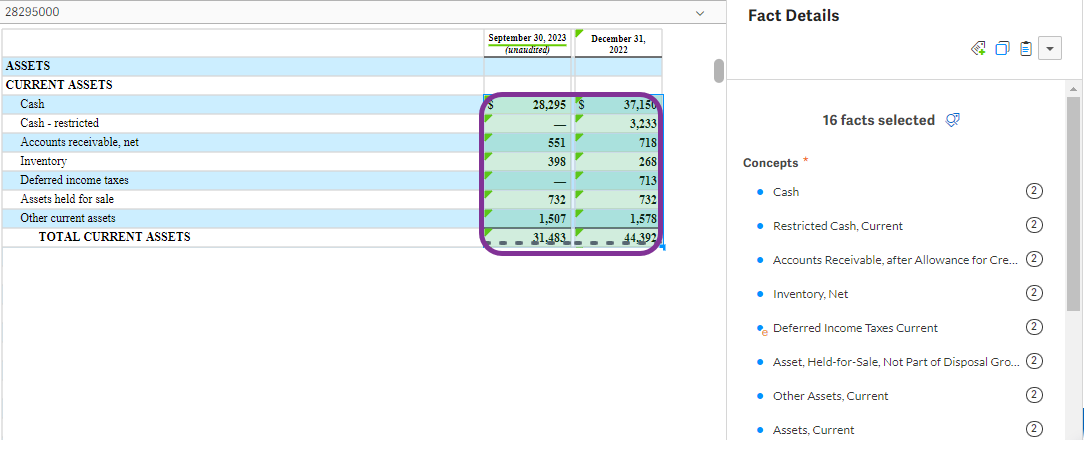Expand the 28295000 value dropdown chevron

(x=699, y=12)
